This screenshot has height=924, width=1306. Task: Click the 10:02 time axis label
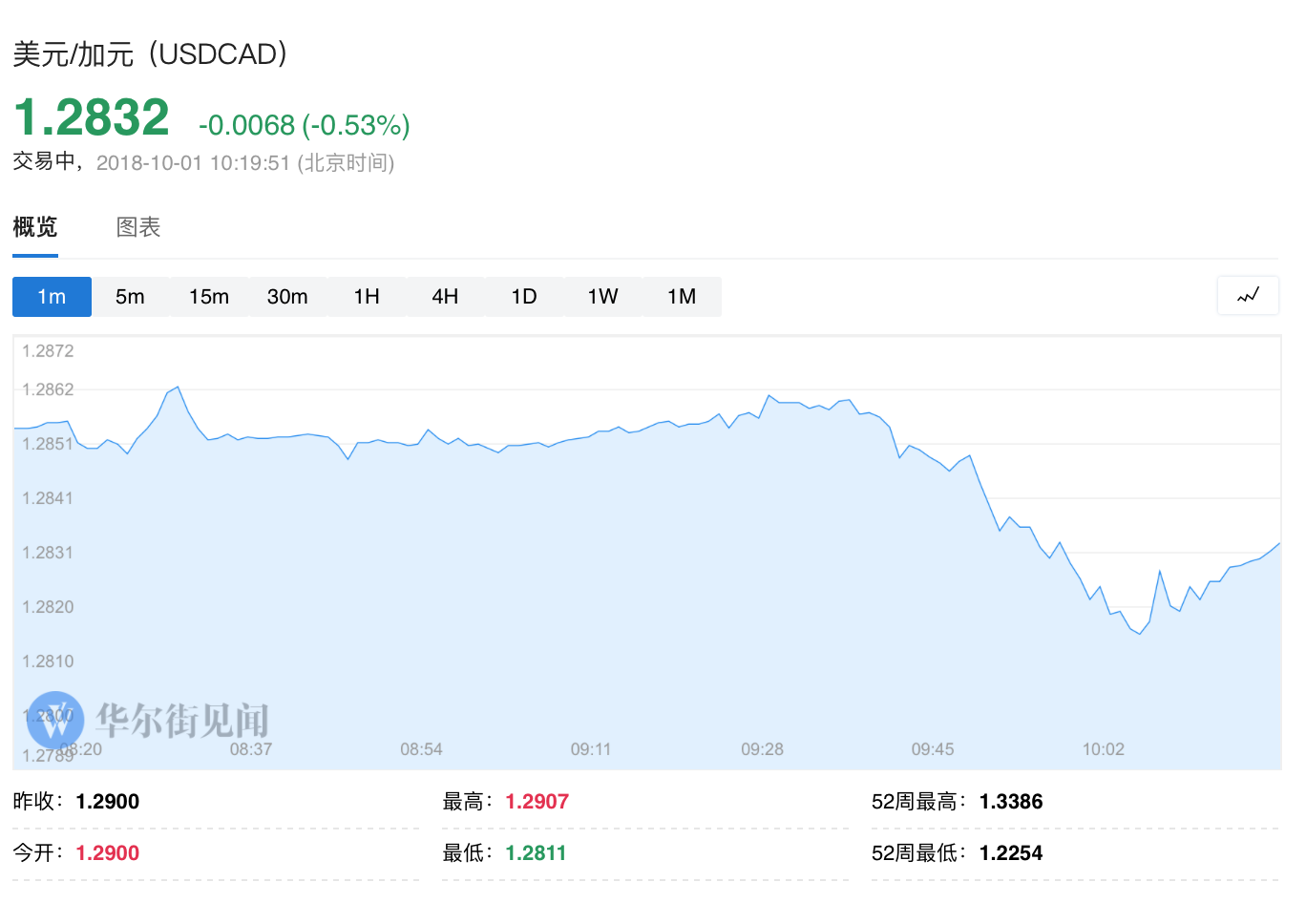click(x=1103, y=749)
